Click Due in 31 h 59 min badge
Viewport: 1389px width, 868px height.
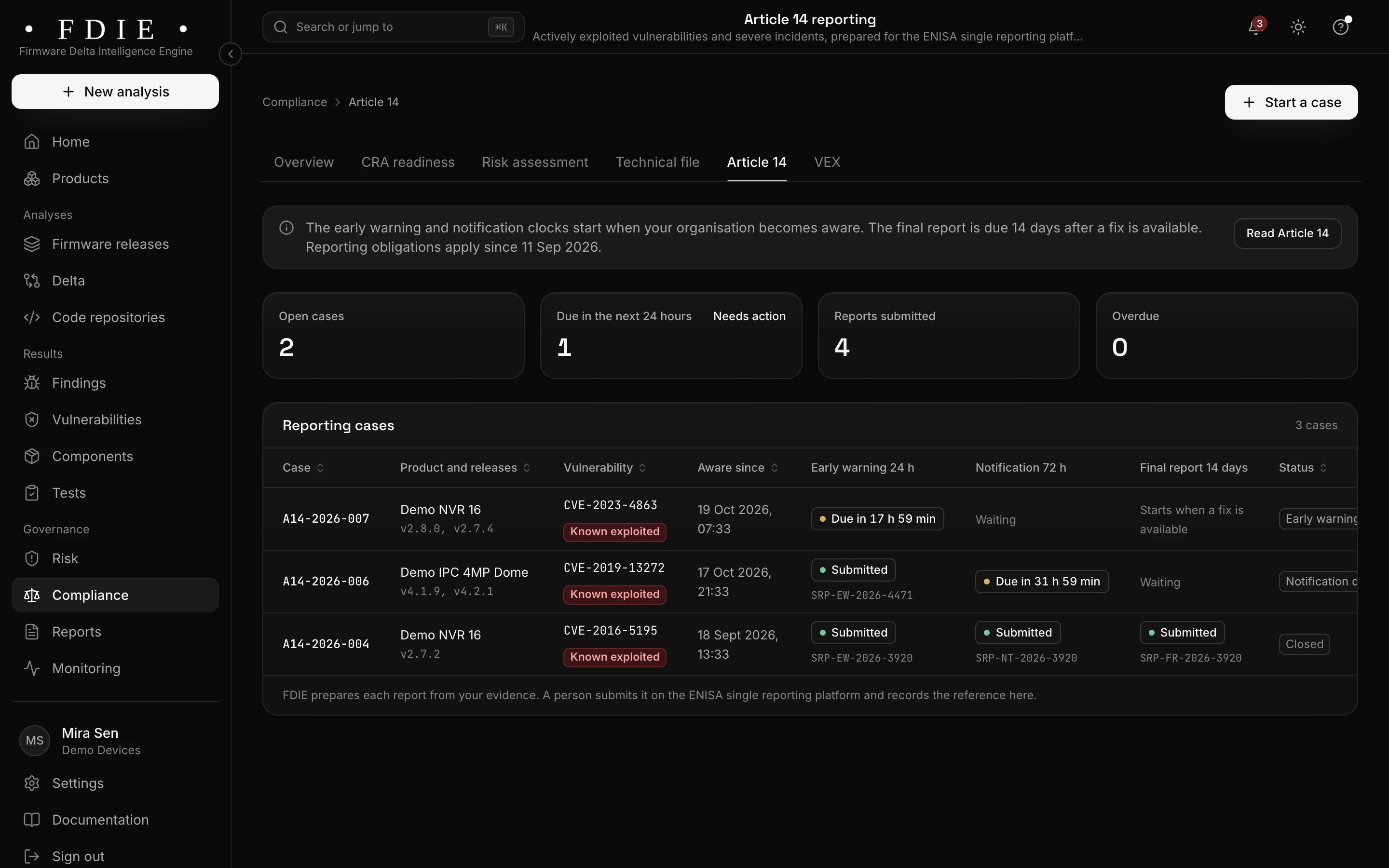pos(1042,582)
